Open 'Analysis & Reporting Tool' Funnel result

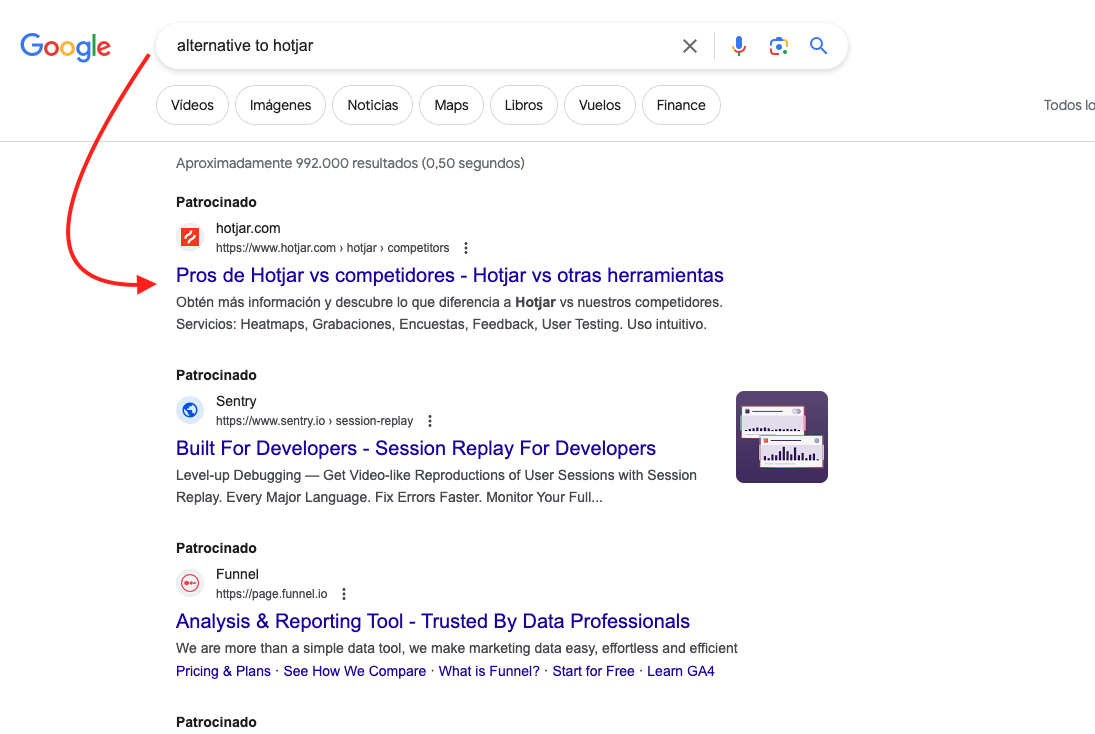click(432, 622)
